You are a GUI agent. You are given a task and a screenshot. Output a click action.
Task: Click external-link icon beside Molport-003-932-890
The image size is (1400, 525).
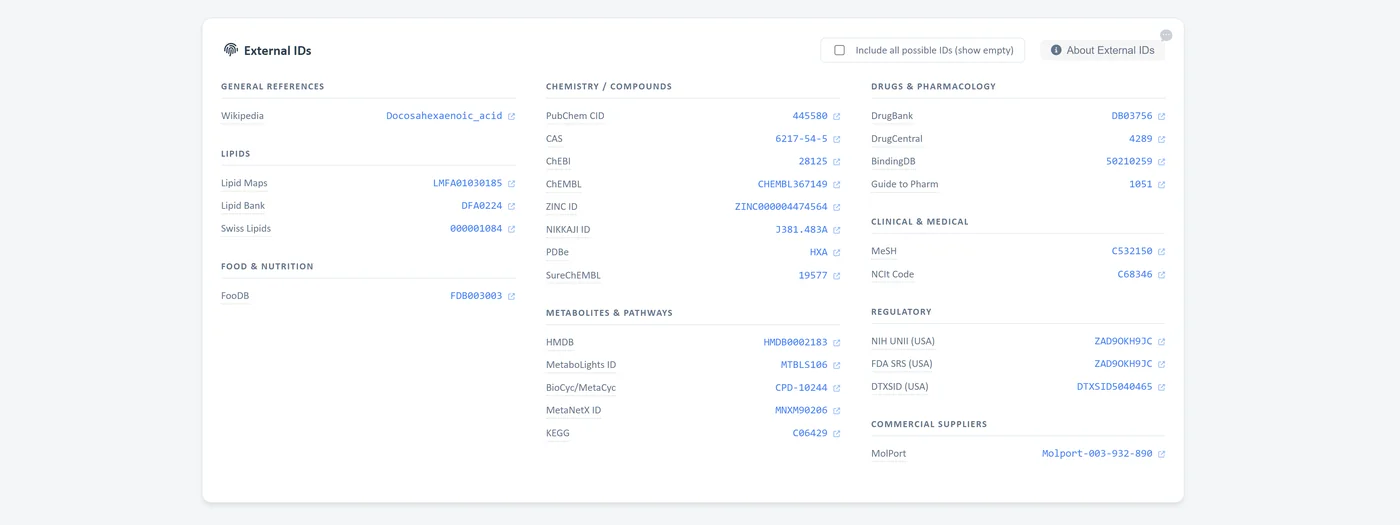(1161, 455)
